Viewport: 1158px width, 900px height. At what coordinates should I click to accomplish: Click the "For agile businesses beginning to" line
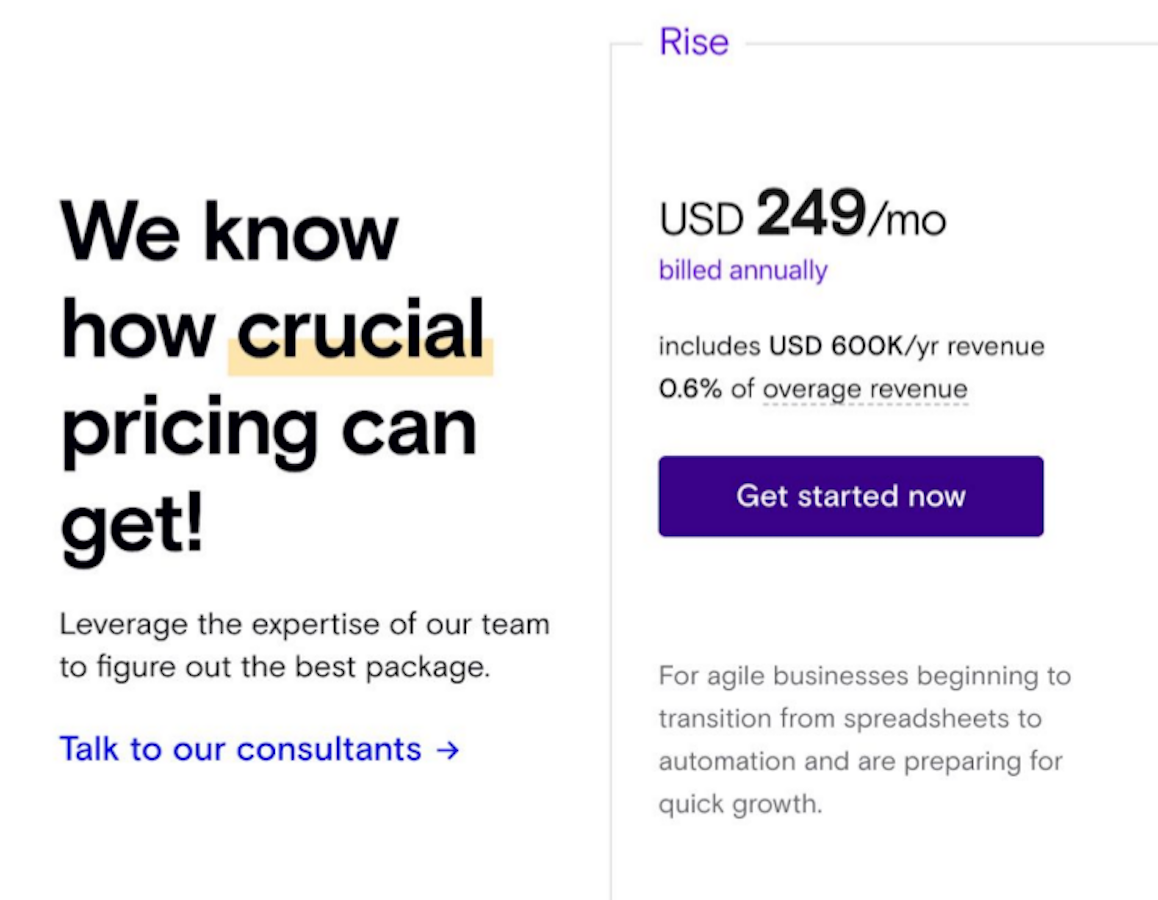coord(864,676)
